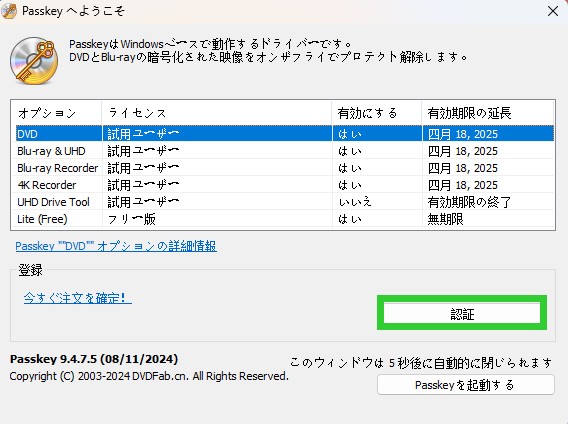The width and height of the screenshot is (568, 424).
Task: Click the 四月 18, 2025 date in 4K Recorder row
Action: (x=463, y=185)
